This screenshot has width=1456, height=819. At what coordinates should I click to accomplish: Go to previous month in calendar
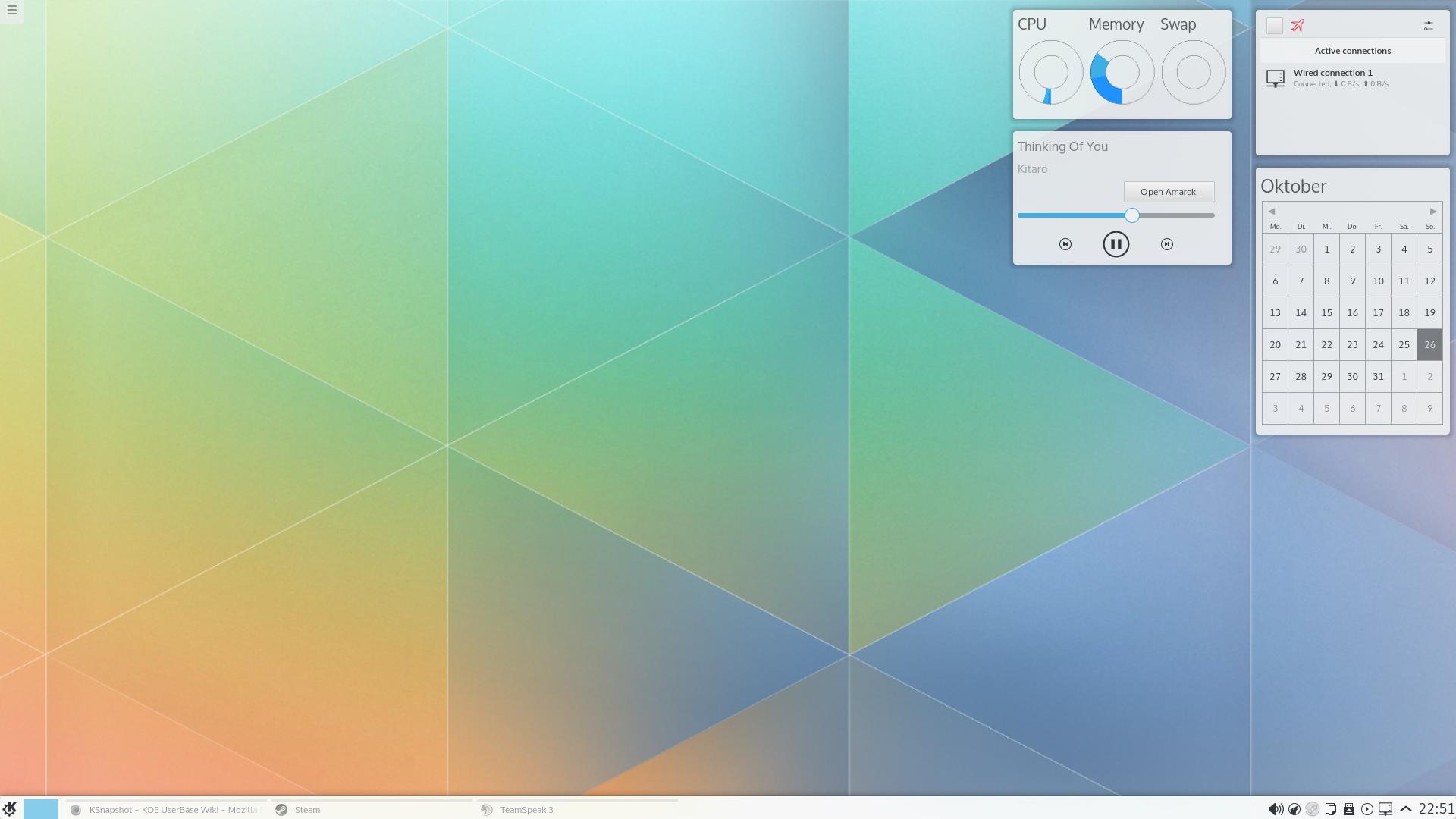point(1272,212)
